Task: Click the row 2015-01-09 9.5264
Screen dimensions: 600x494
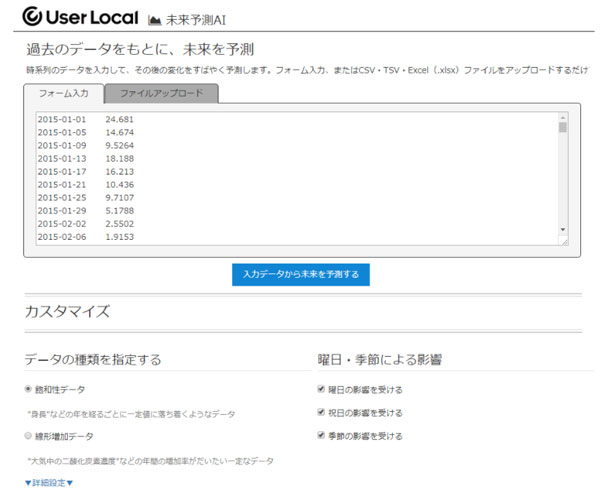Action: click(86, 145)
